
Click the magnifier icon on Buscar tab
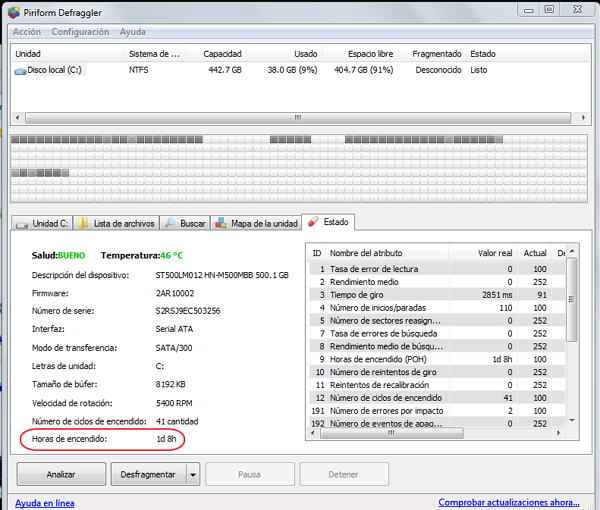tap(170, 223)
